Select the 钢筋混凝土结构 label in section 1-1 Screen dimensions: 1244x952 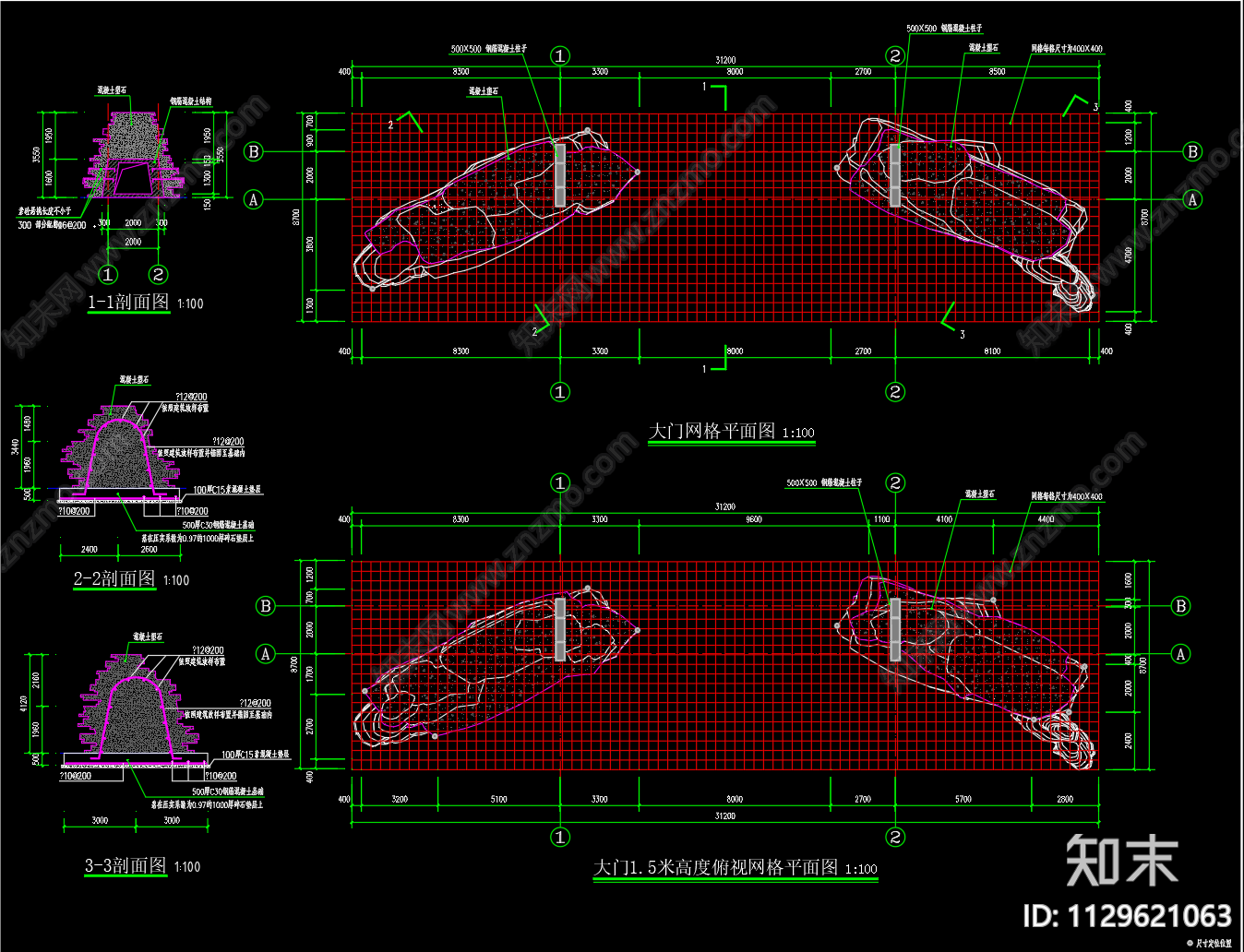191,101
